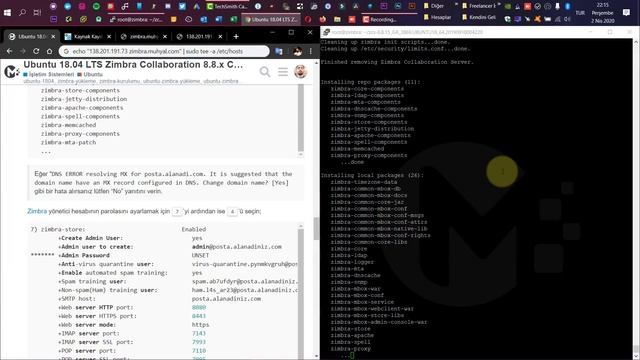
Task: Click the Bluetooth tray icon
Action: (x=567, y=7)
